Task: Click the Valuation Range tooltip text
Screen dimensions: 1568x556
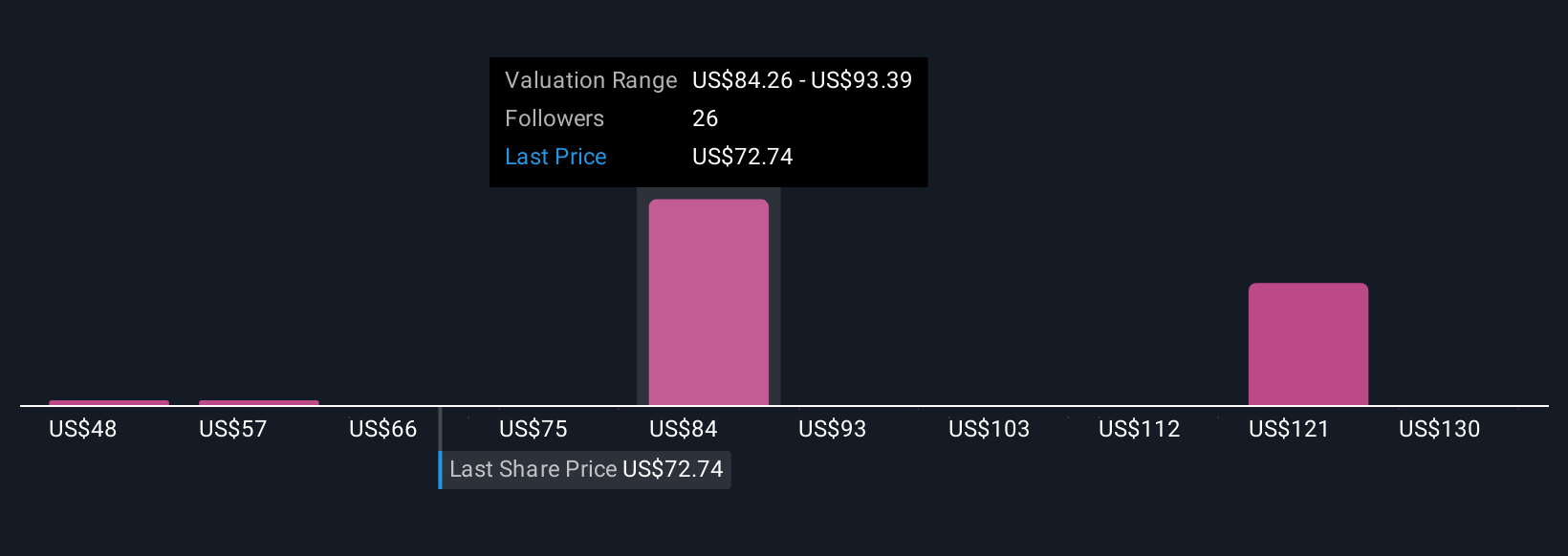Action: 591,80
